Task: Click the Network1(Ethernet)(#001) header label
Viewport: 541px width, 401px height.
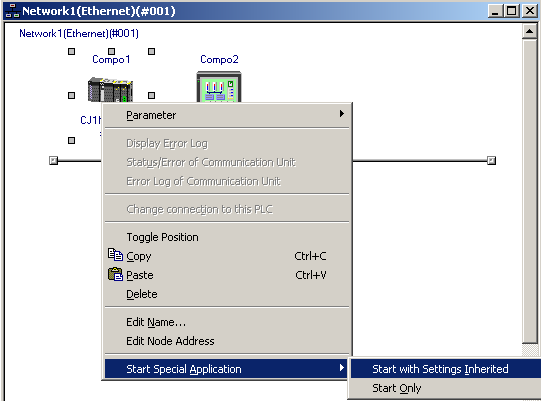Action: (79, 33)
